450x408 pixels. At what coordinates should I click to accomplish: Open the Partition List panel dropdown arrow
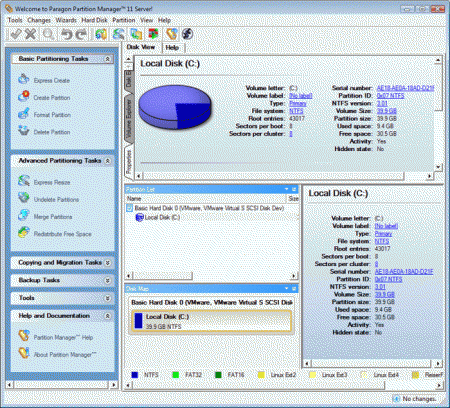(286, 189)
